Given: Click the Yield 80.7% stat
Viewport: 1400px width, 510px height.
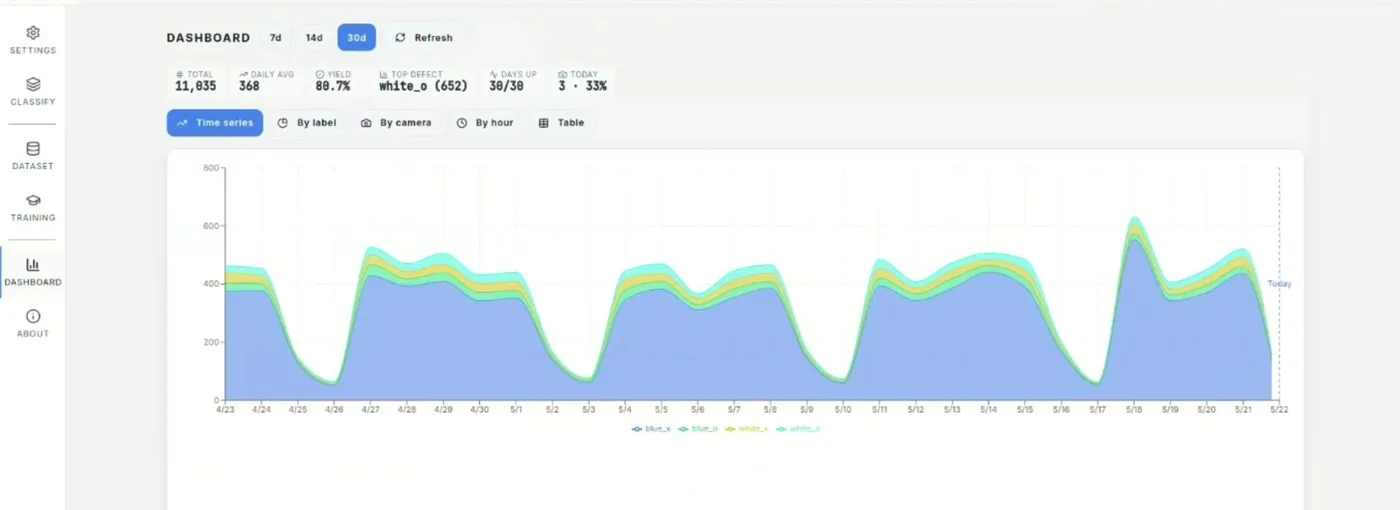Looking at the screenshot, I should [334, 81].
